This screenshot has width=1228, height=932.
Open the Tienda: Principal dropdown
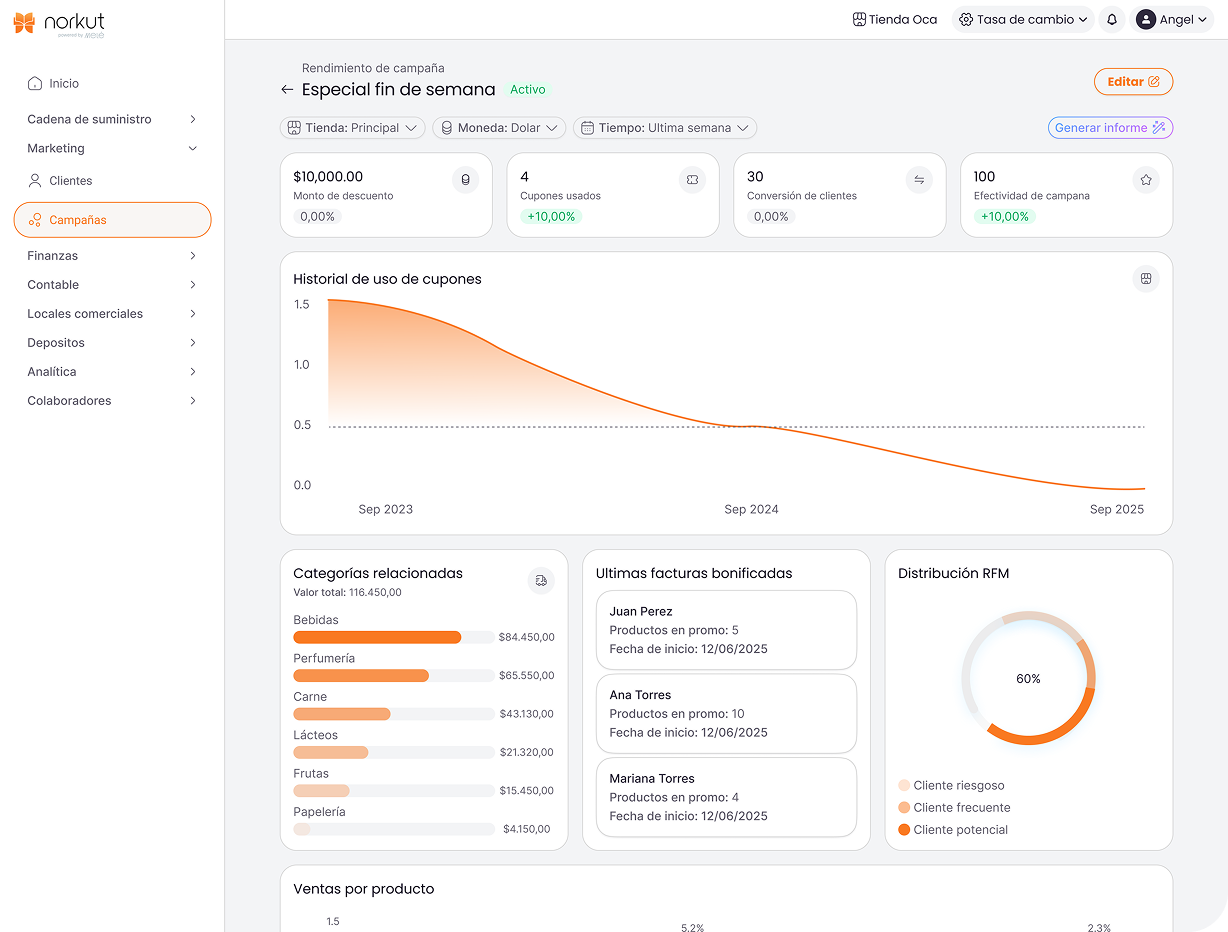click(352, 128)
